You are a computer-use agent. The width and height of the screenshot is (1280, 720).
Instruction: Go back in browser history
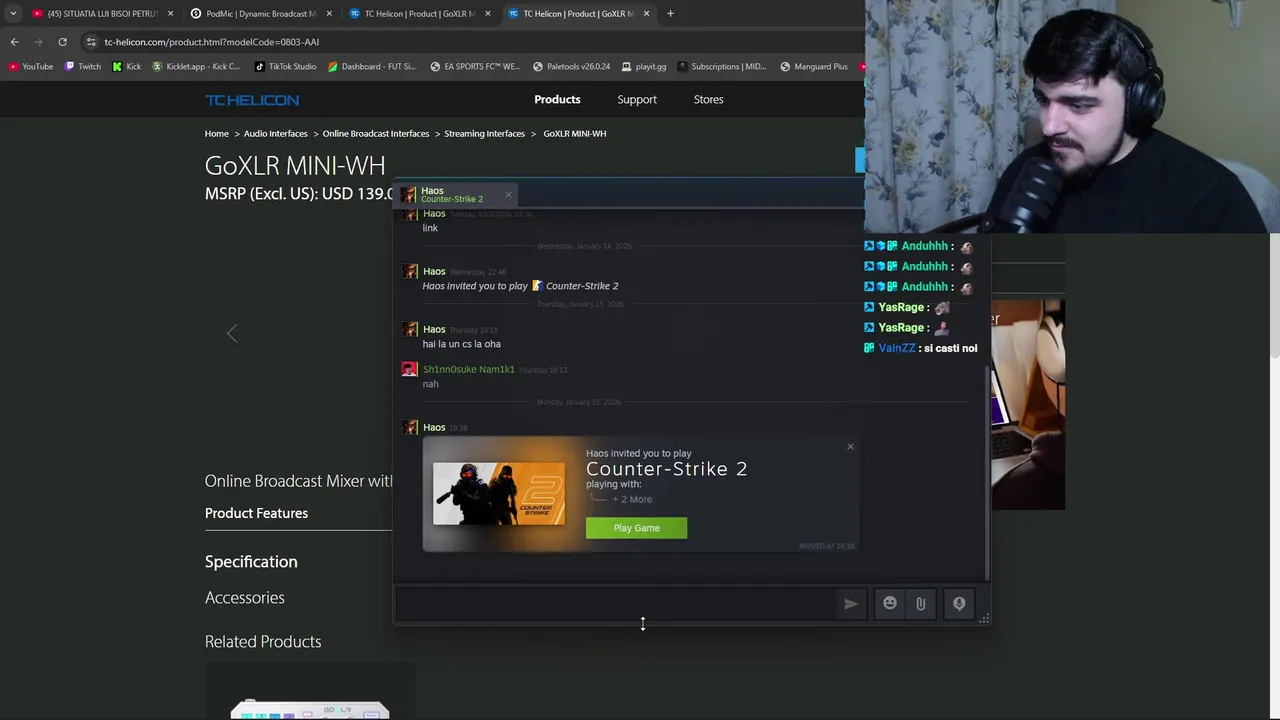(14, 42)
